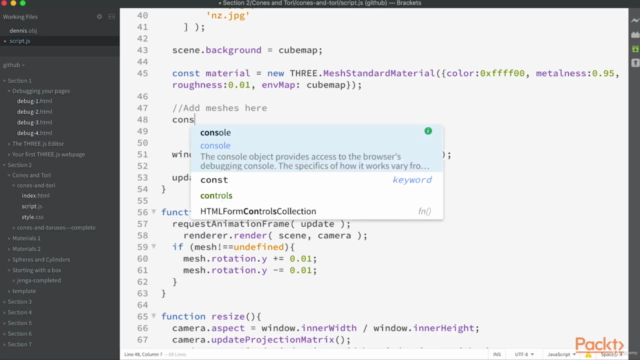Image resolution: width=640 pixels, height=360 pixels.
Task: Fold the if block at line 59
Action: pyautogui.click(x=154, y=247)
